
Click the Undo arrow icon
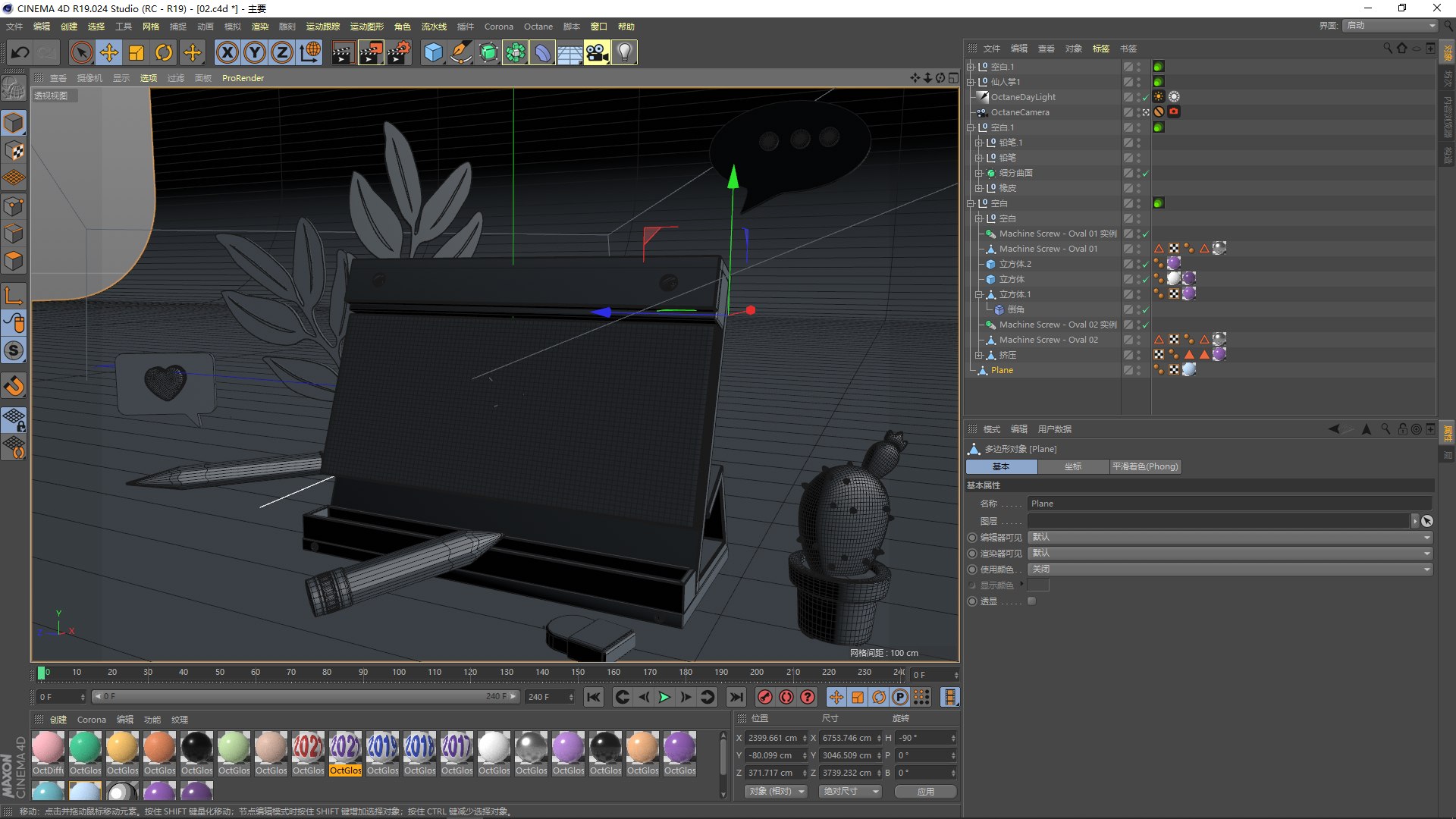[x=20, y=52]
